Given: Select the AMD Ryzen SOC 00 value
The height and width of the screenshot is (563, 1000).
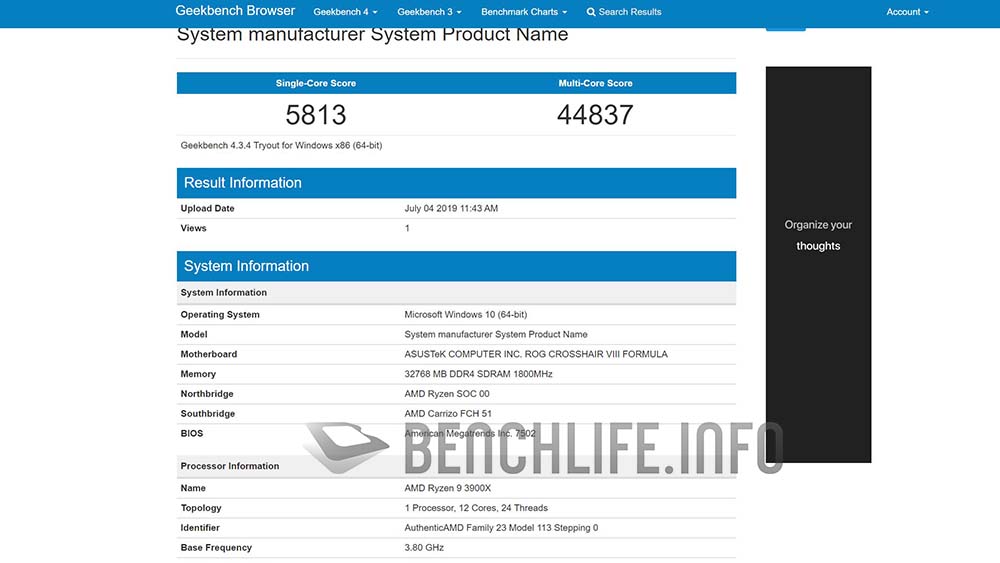Looking at the screenshot, I should point(447,394).
